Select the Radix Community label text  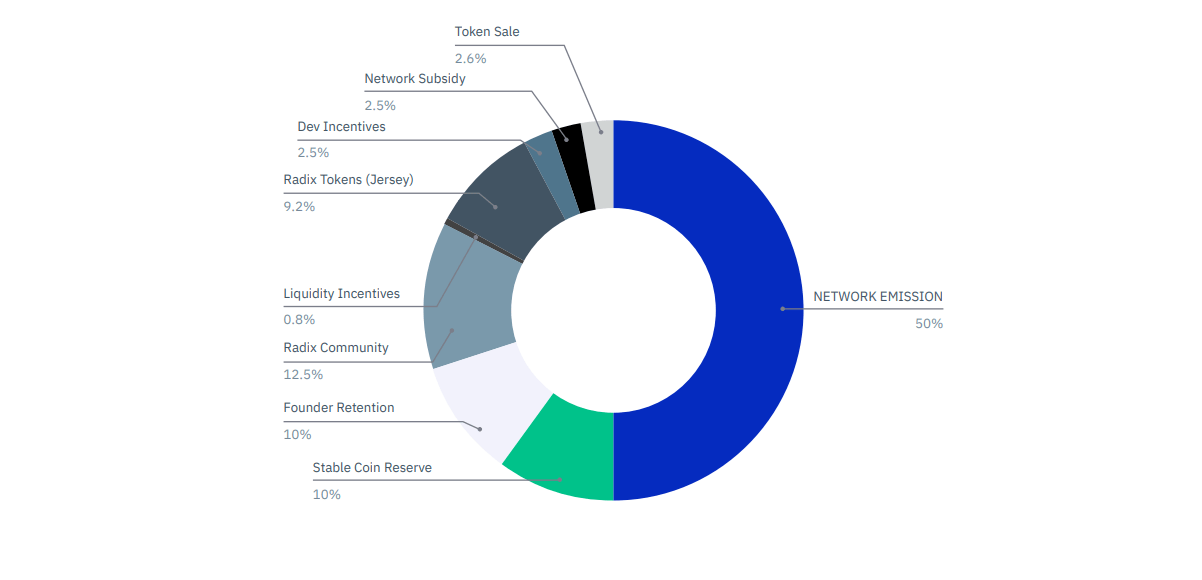coord(336,348)
